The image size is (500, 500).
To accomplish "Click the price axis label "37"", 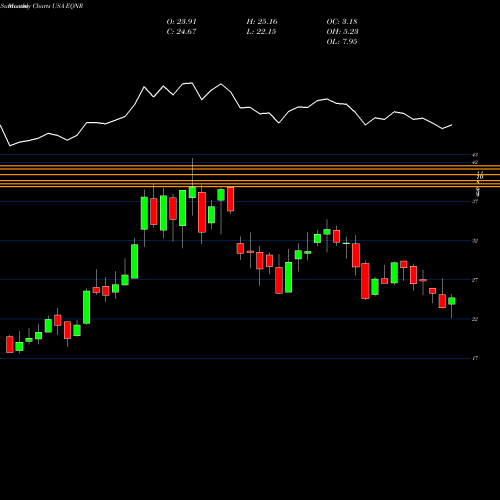I will [475, 201].
